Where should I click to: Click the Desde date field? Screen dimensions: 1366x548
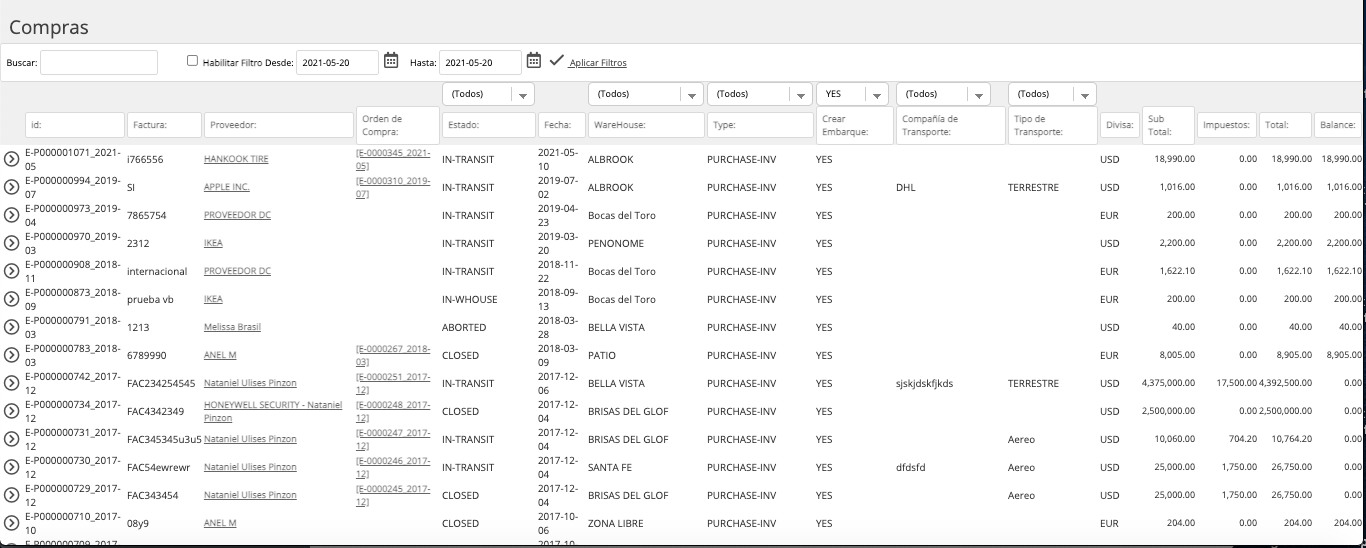338,62
